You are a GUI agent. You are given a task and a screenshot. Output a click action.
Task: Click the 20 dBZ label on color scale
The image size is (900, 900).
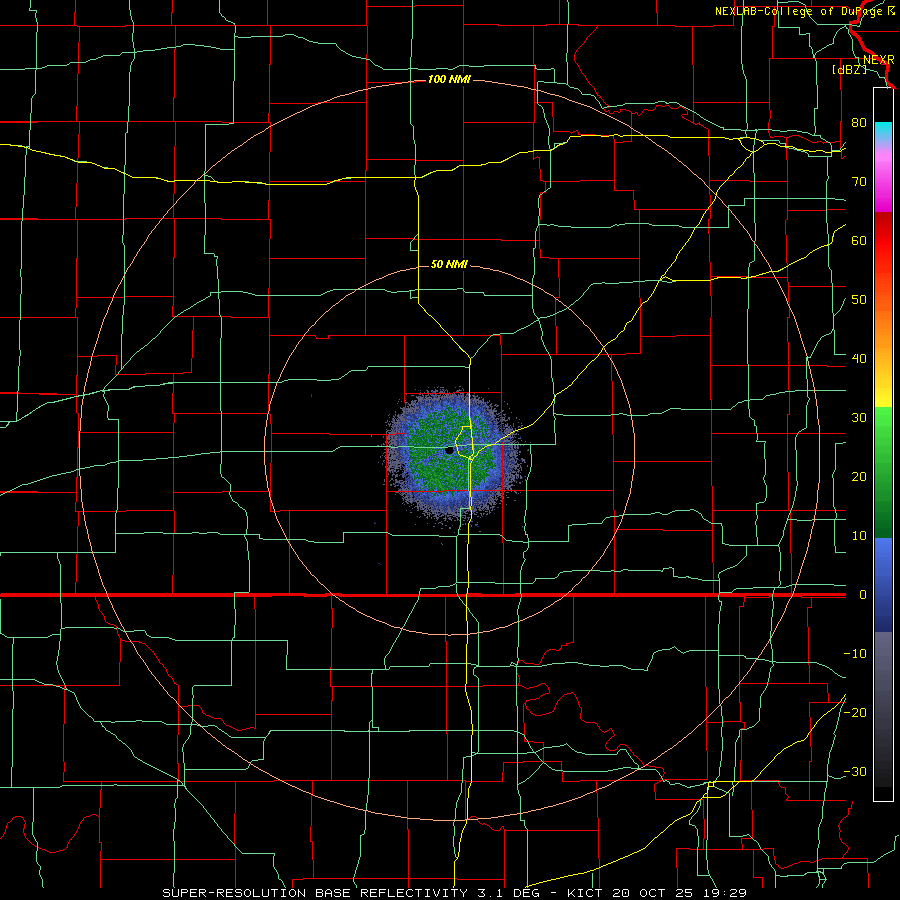(859, 476)
